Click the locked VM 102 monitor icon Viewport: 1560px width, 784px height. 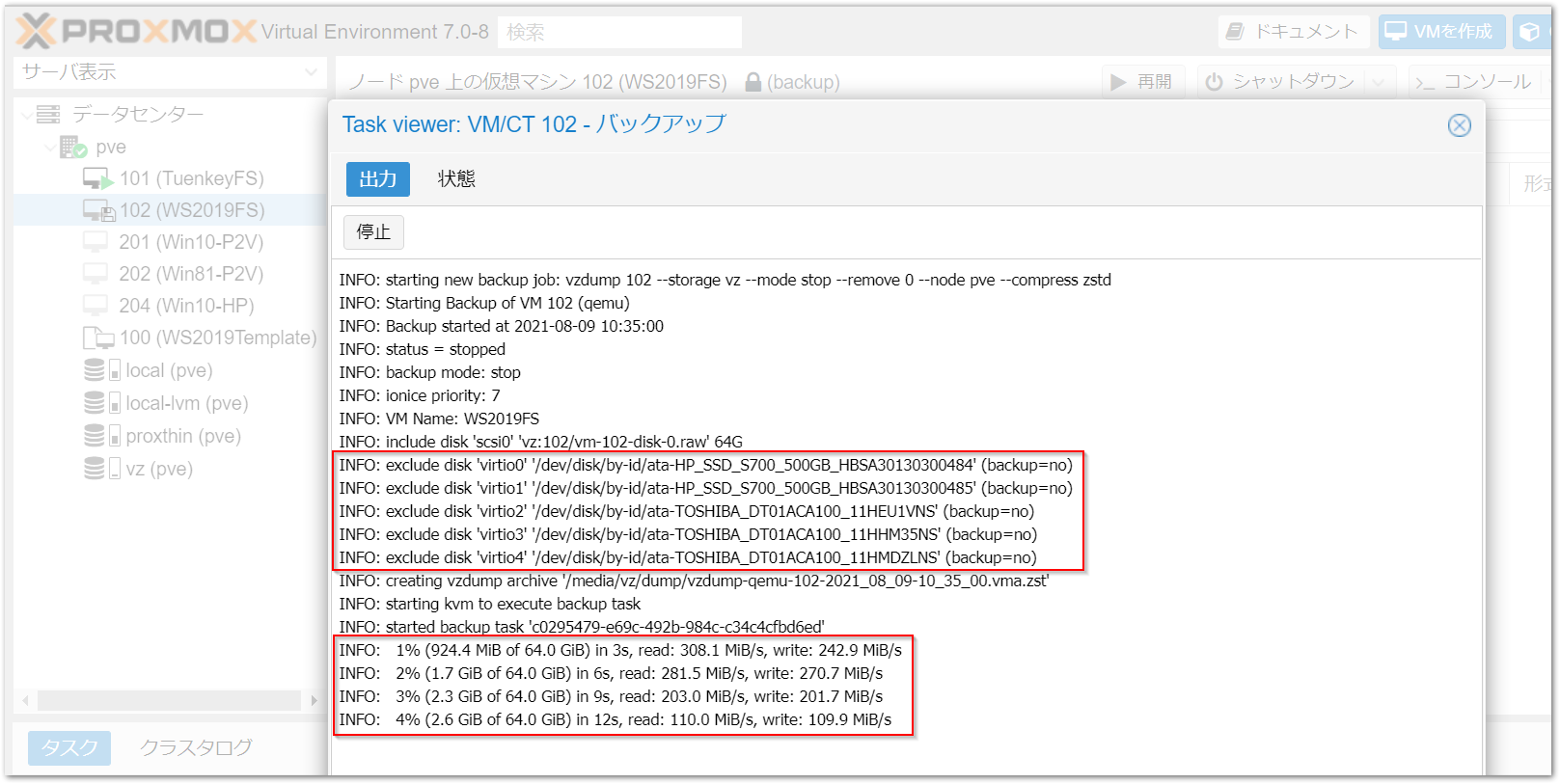pos(98,210)
